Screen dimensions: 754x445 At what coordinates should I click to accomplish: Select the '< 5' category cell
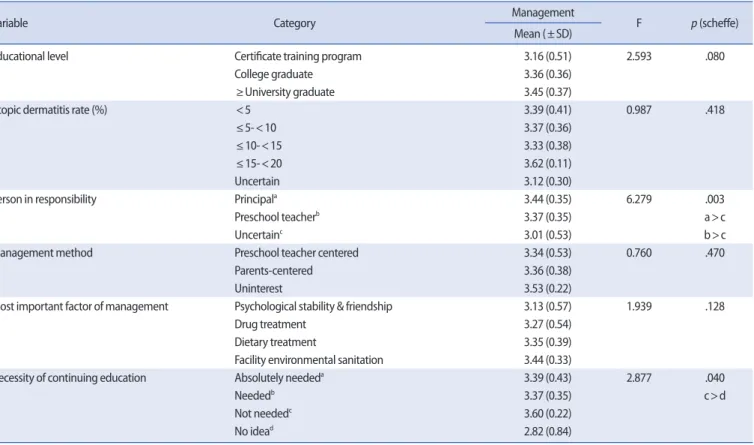[x=243, y=110]
